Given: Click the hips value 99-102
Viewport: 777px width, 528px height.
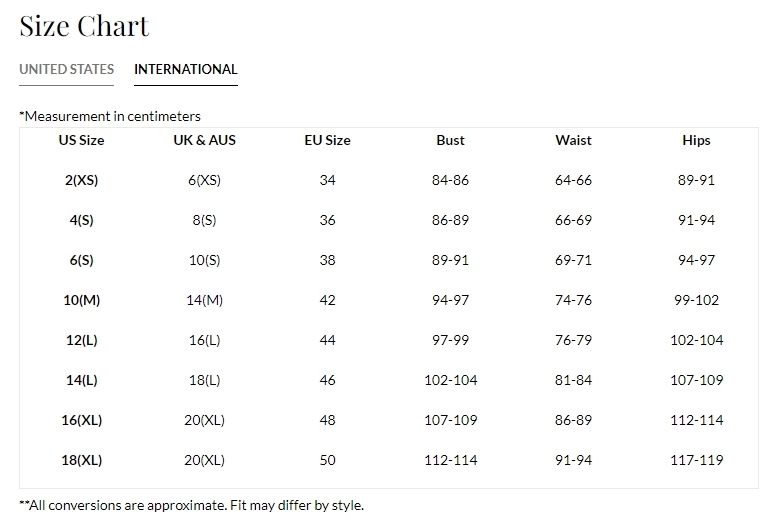Looking at the screenshot, I should pos(696,300).
